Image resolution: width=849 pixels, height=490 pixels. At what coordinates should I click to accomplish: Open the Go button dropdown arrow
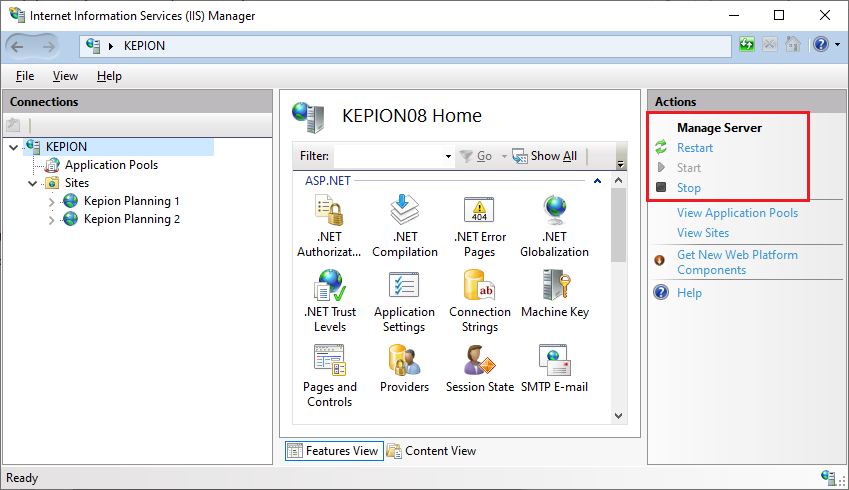coord(504,156)
